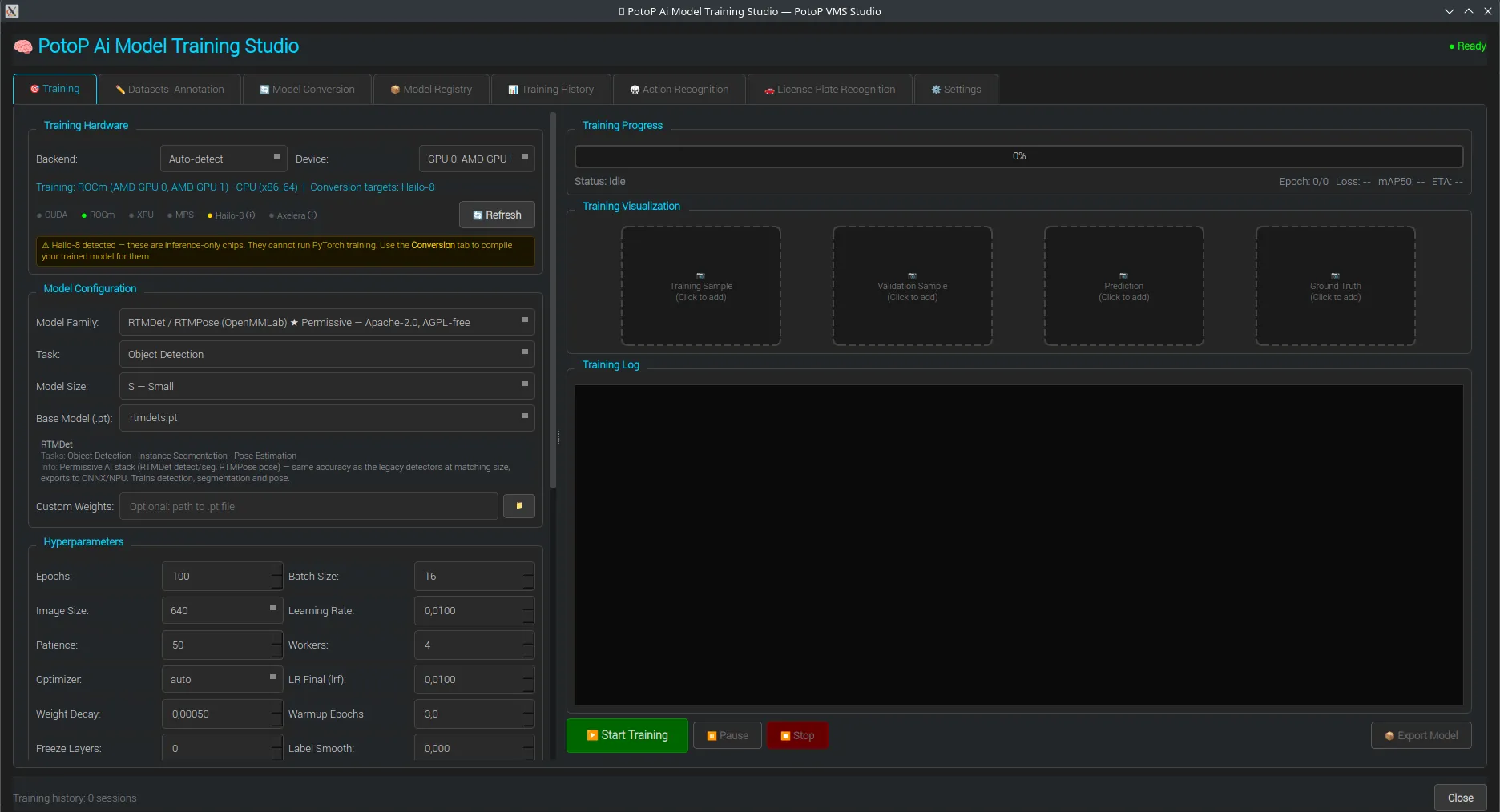This screenshot has width=1500, height=812.
Task: Click the Start Training button
Action: tap(627, 735)
